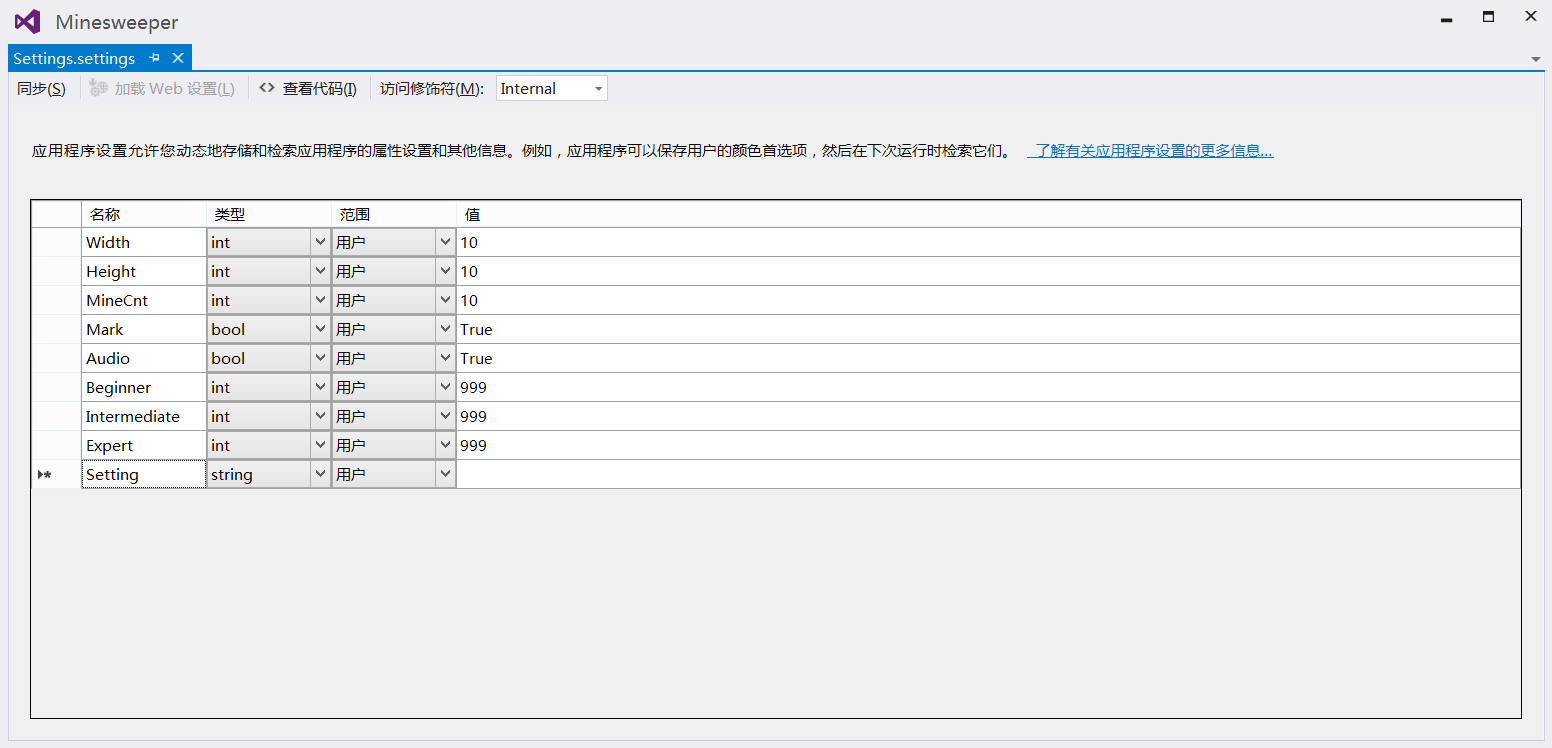Image resolution: width=1552 pixels, height=748 pixels.
Task: Open the application settings more info link
Action: point(1153,151)
